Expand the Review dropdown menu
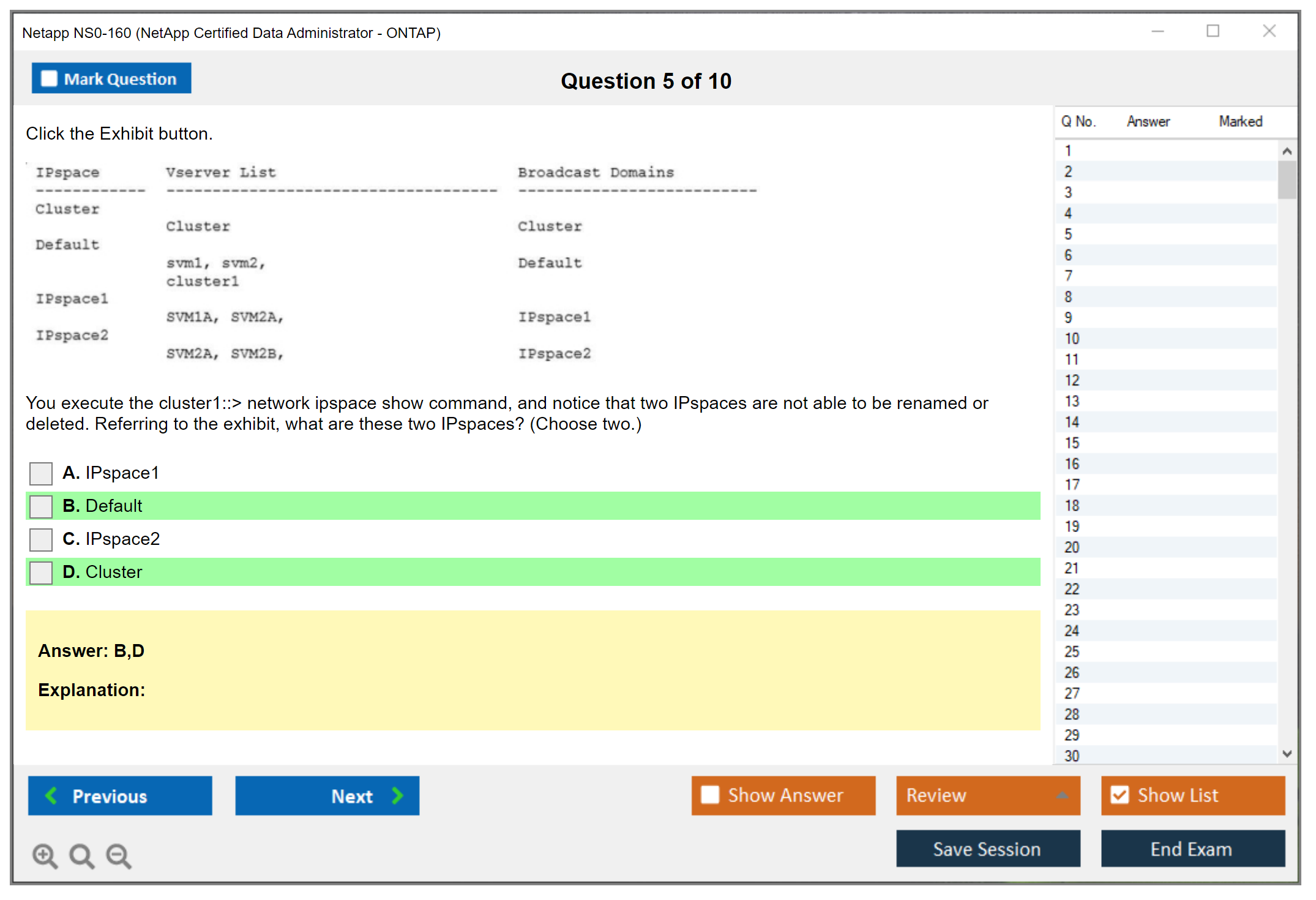This screenshot has width=1316, height=900. [x=1062, y=795]
